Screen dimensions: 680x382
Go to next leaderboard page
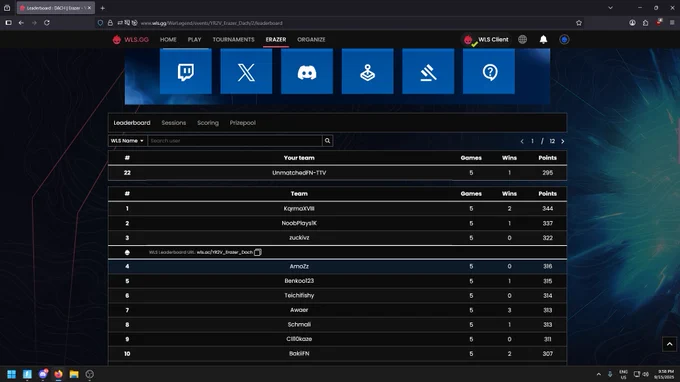point(563,141)
